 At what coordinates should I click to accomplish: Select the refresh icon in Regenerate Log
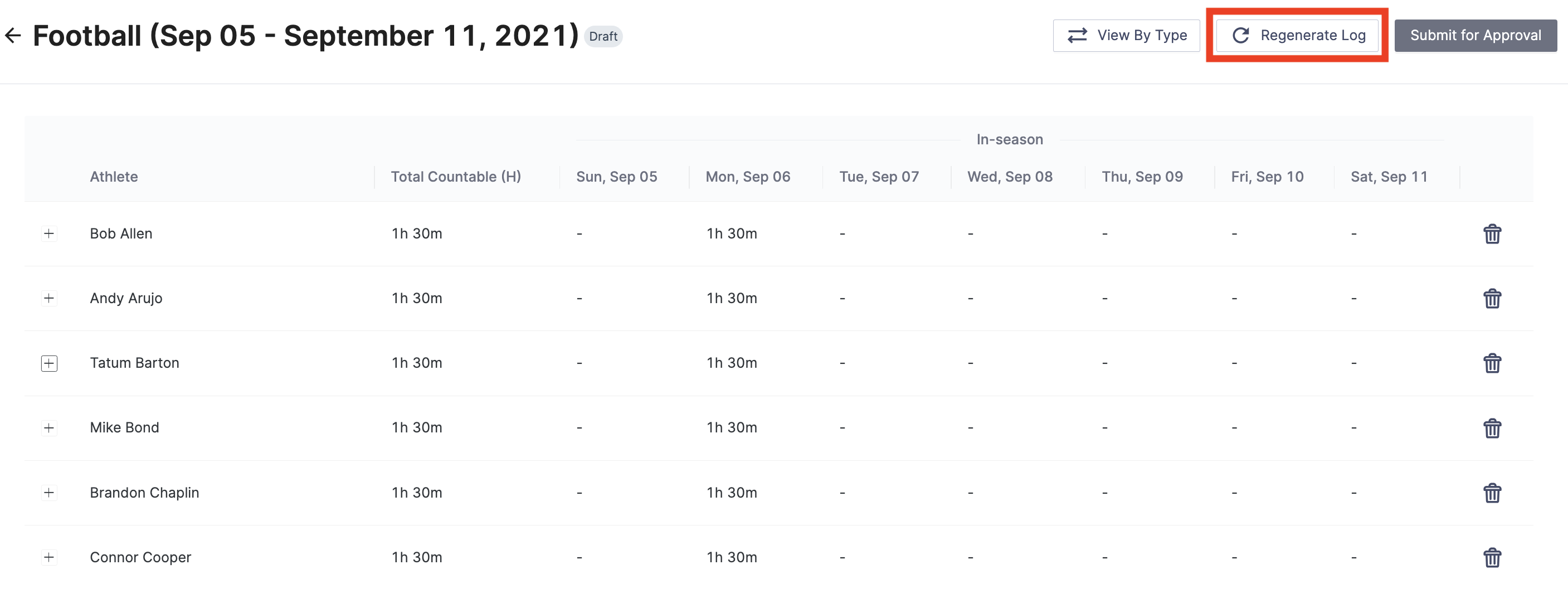coord(1240,35)
